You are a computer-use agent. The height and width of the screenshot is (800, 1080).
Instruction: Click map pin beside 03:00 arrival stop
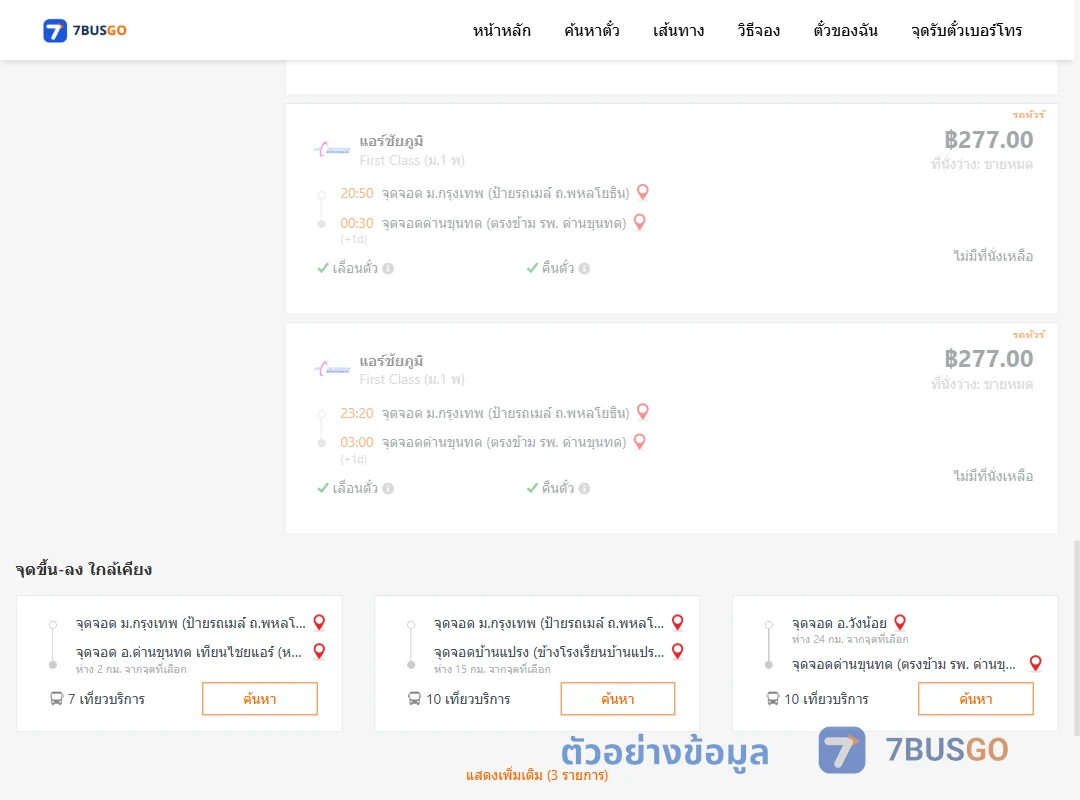pyautogui.click(x=639, y=441)
